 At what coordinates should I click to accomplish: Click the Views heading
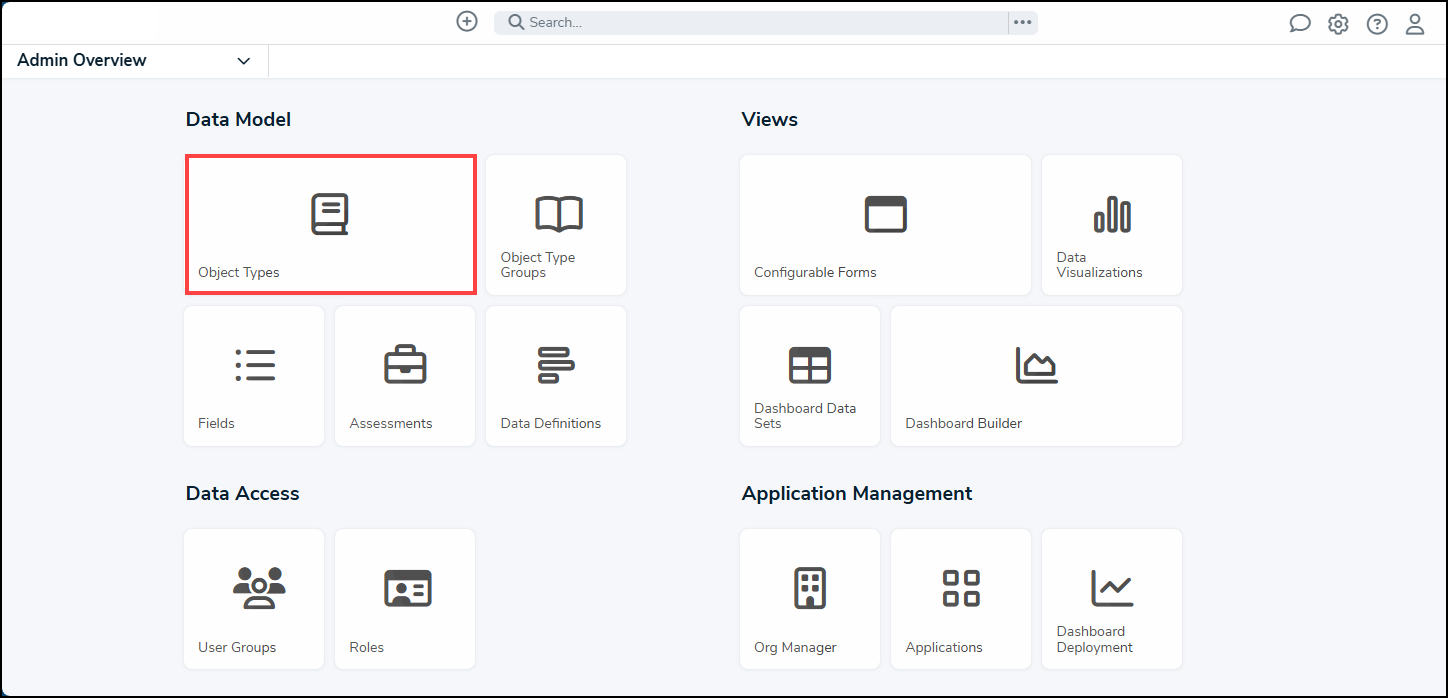770,119
